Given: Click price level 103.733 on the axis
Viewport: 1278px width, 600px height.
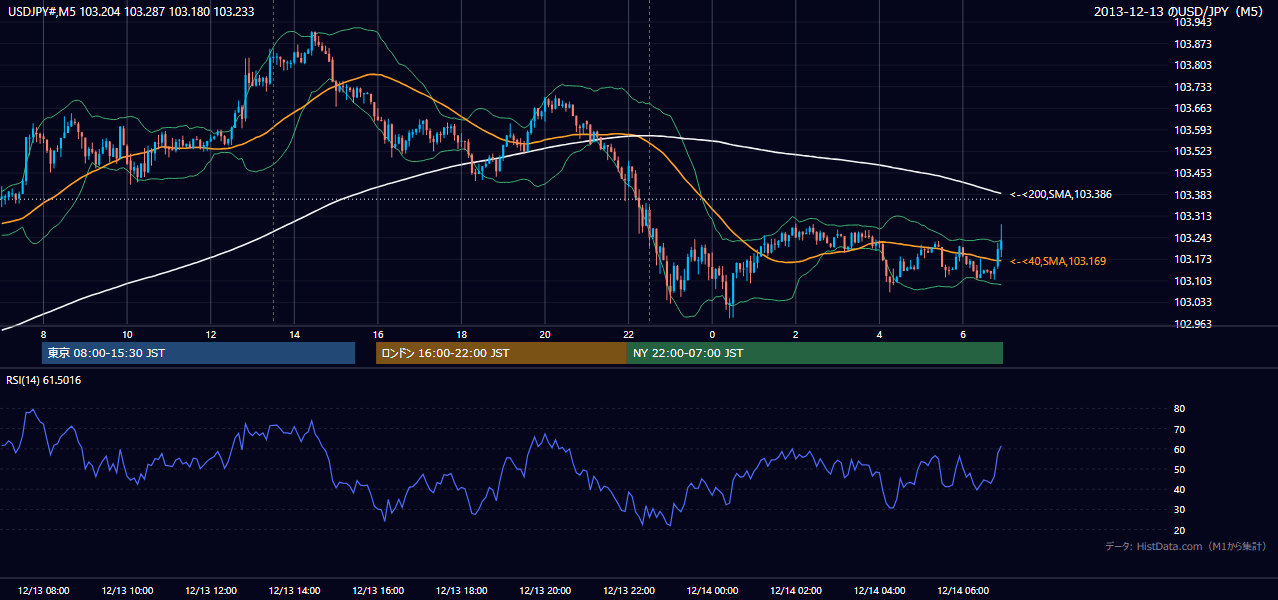Looking at the screenshot, I should click(x=1192, y=87).
